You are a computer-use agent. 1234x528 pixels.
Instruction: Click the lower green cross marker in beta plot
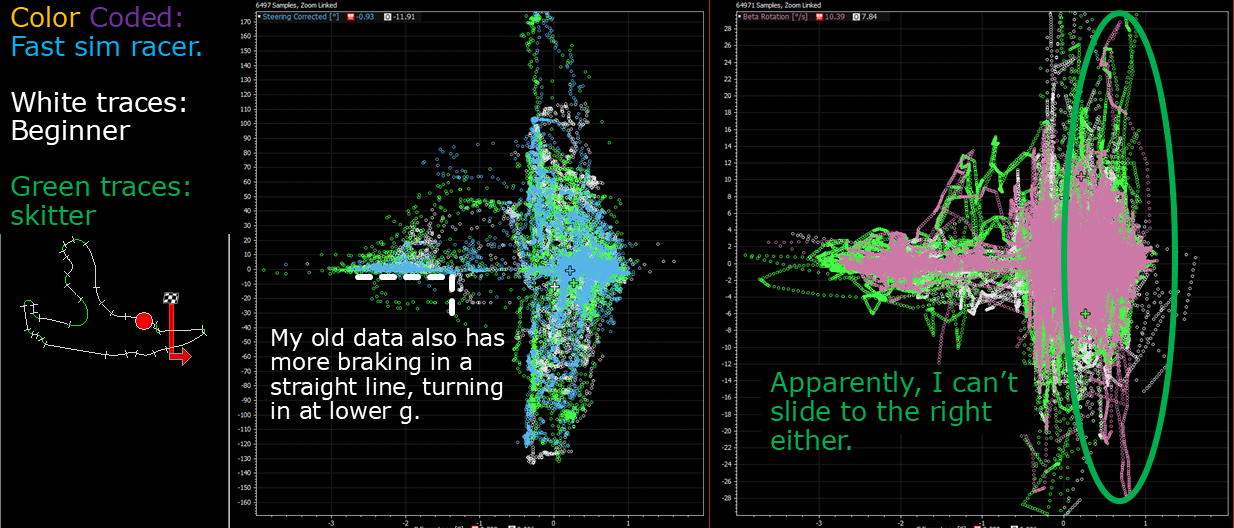[x=1085, y=314]
